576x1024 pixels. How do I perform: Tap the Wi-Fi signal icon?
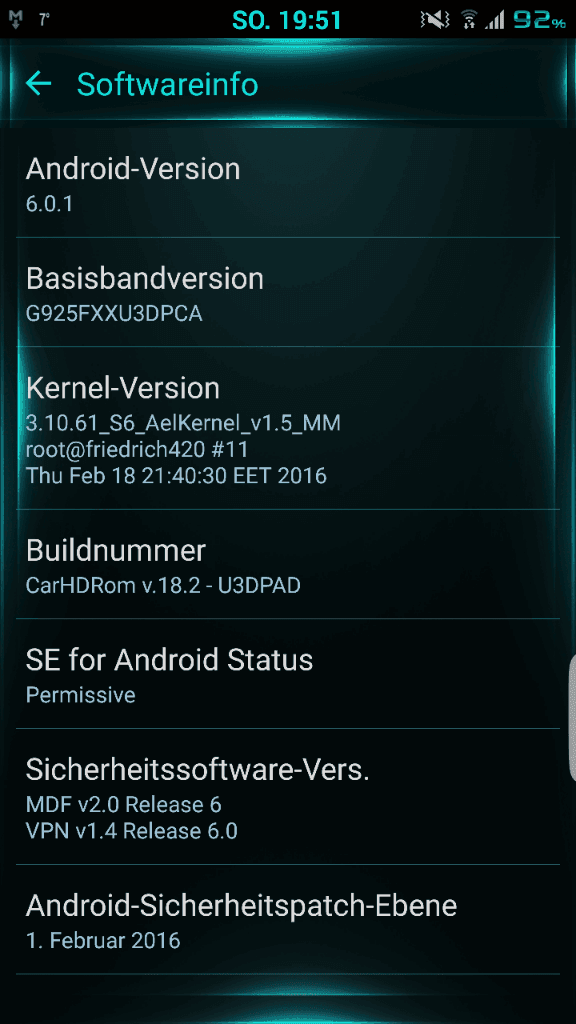[468, 20]
